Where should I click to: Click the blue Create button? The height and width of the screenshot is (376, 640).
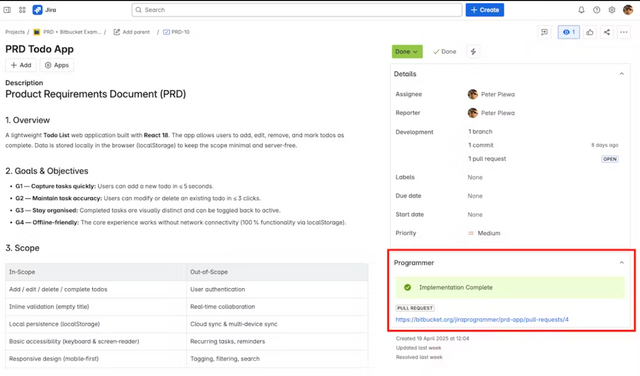click(x=484, y=10)
